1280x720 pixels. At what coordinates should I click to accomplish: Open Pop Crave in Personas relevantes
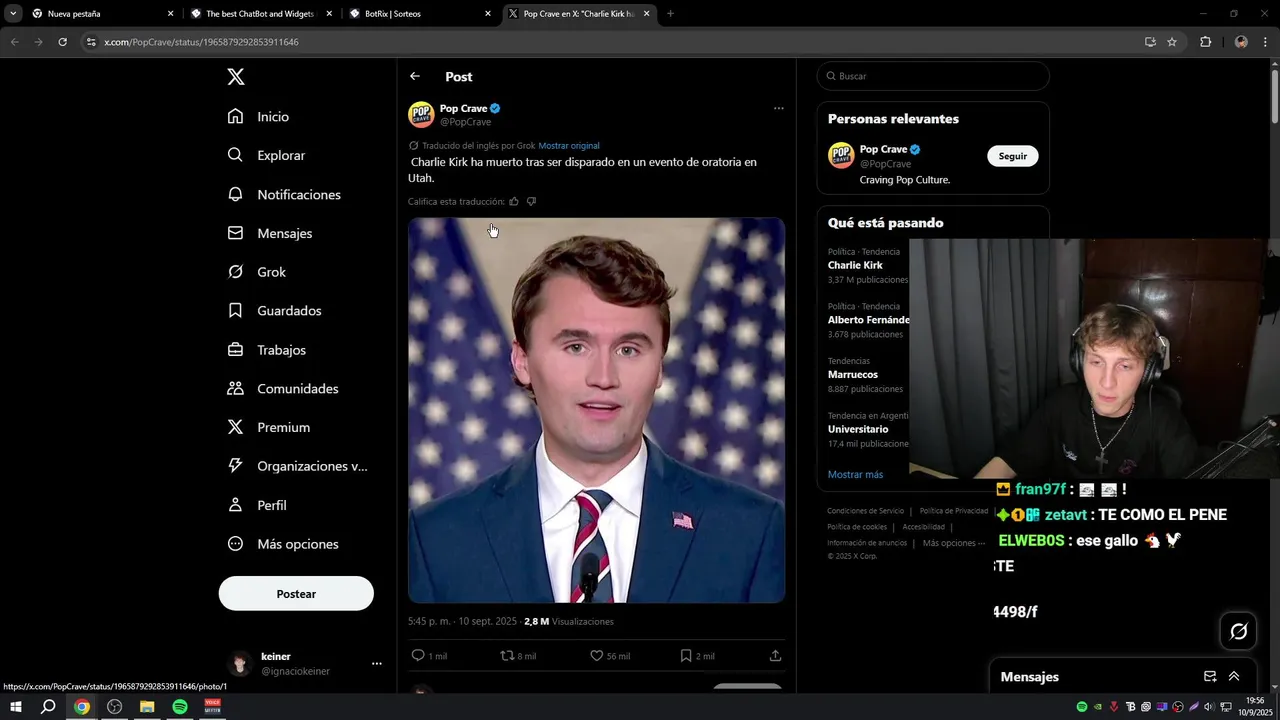pos(884,149)
